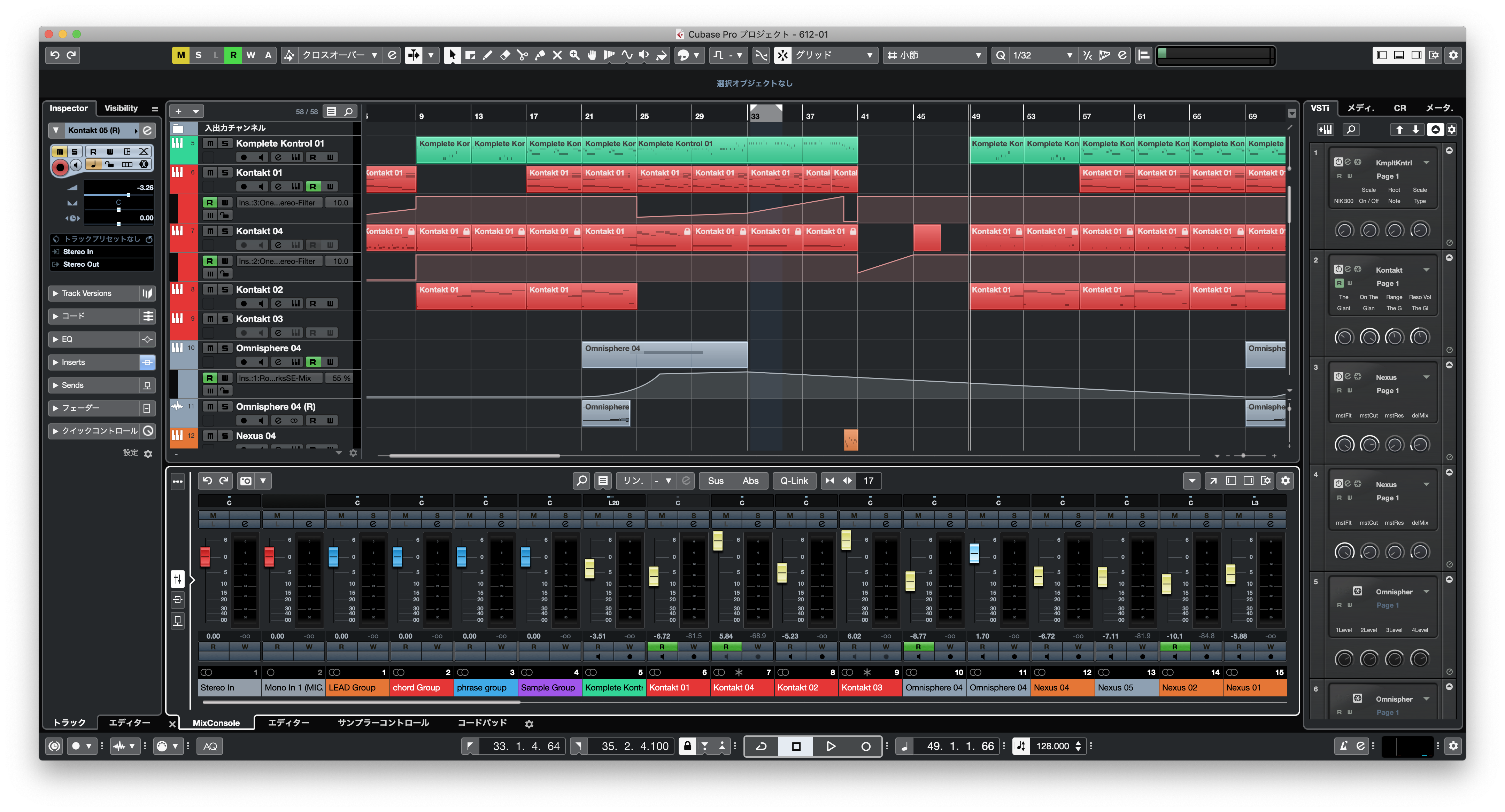Toggle Snap on/off button
This screenshot has height=812, width=1505.
782,55
